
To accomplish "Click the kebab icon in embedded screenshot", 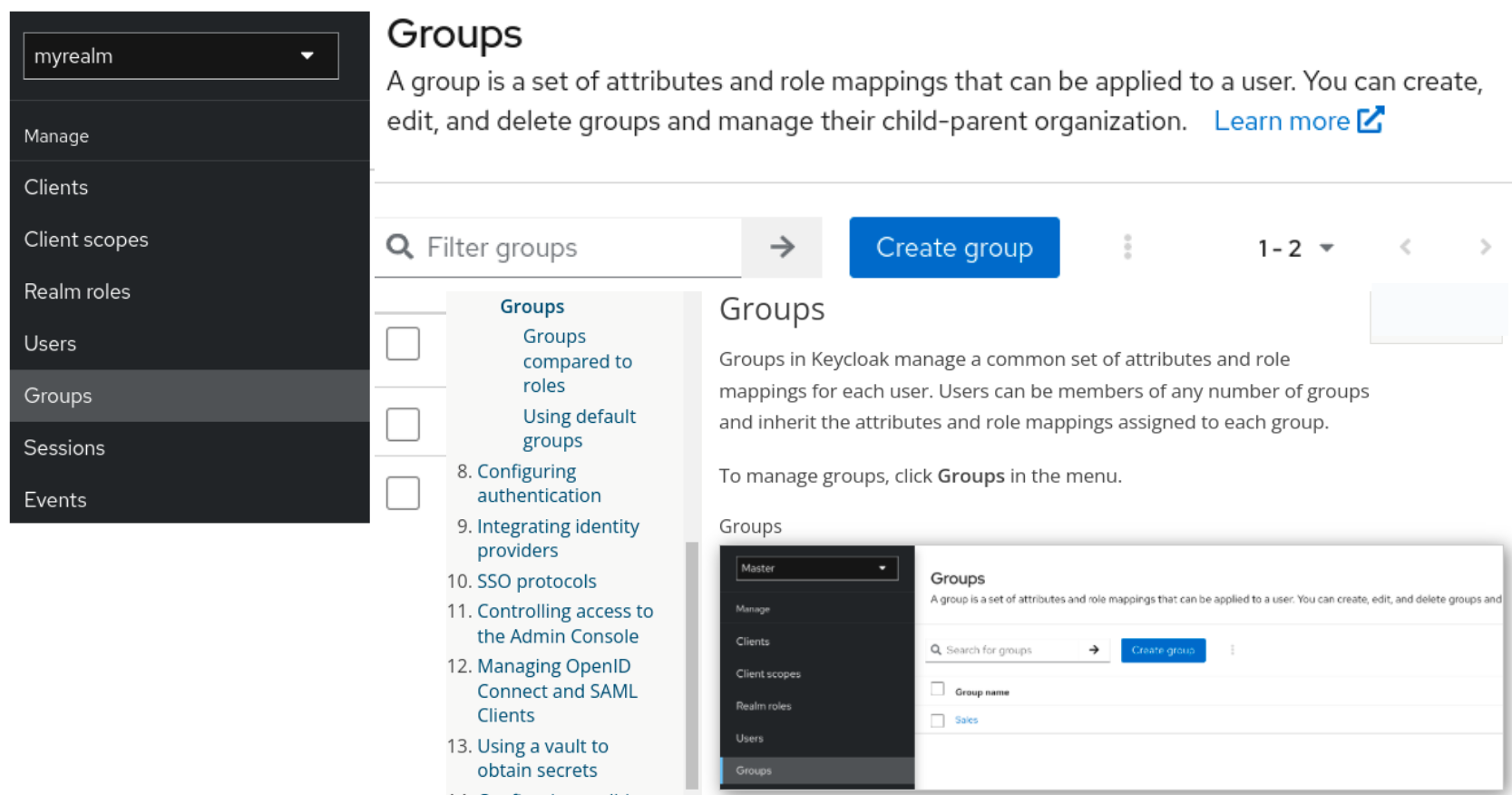I will pos(1232,650).
